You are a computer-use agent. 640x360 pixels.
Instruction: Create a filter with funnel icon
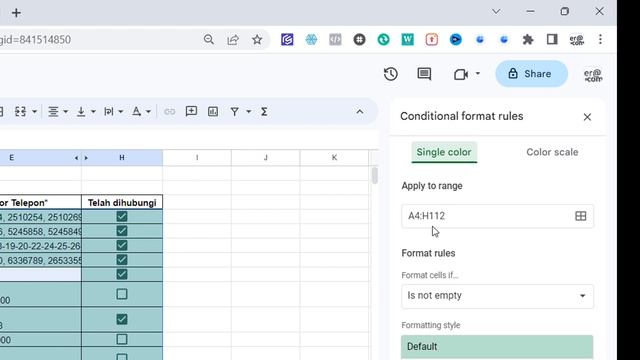coord(235,111)
